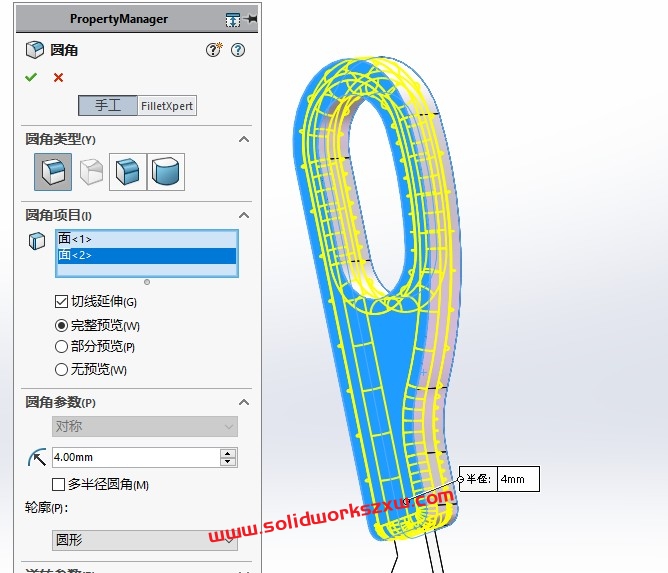Select the 无预览 no preview option
Viewport: 668px width, 573px height.
62,370
